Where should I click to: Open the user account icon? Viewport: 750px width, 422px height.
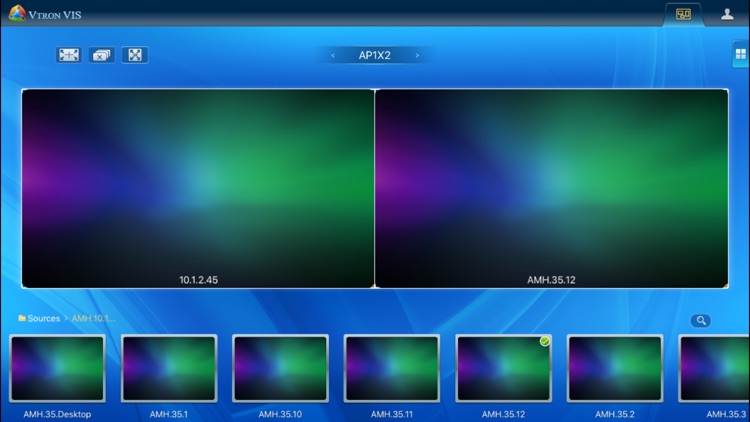pos(727,14)
